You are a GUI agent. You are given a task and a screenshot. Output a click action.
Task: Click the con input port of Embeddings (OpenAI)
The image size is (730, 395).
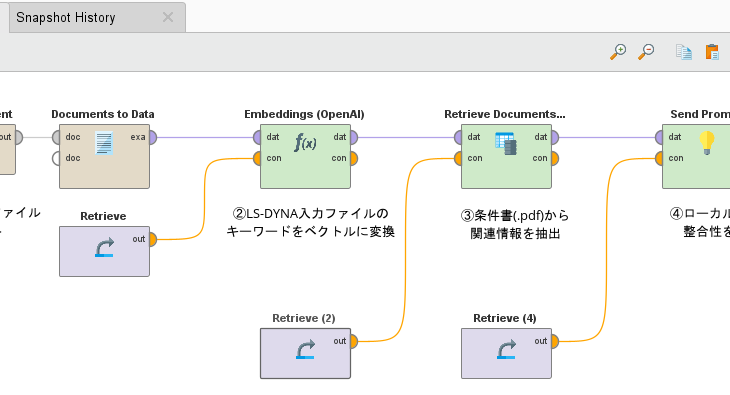257,158
